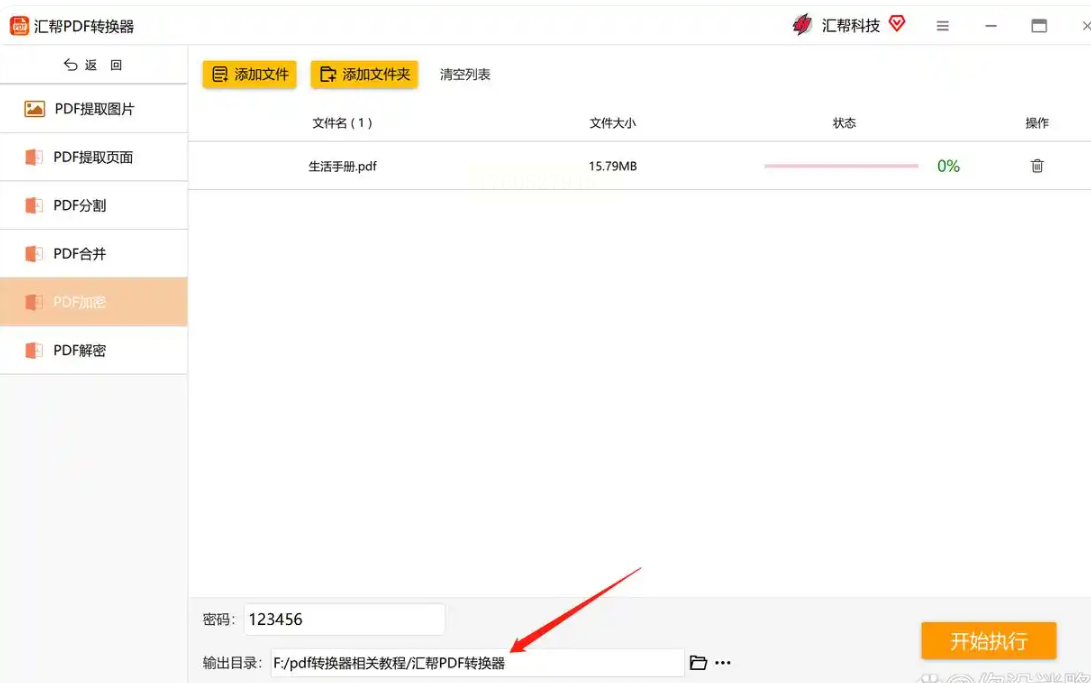1091x683 pixels.
Task: Click the red heart VIP icon
Action: 897,24
